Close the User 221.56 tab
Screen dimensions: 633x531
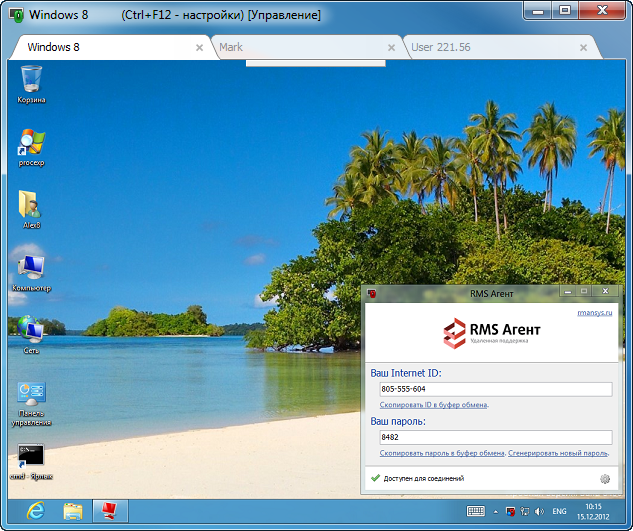point(583,48)
